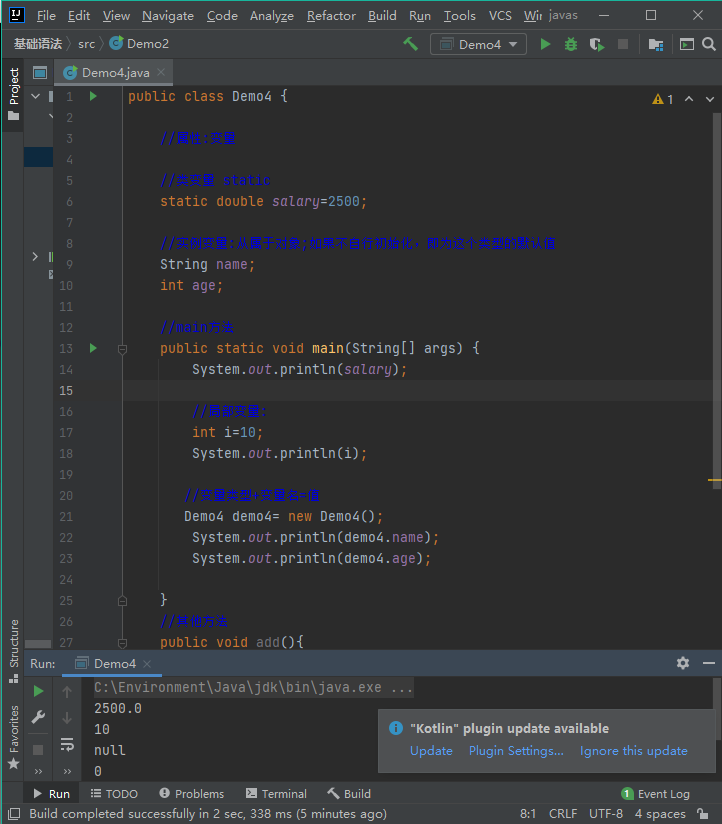Run with Coverage using the shield icon
The height and width of the screenshot is (824, 722).
coord(597,44)
